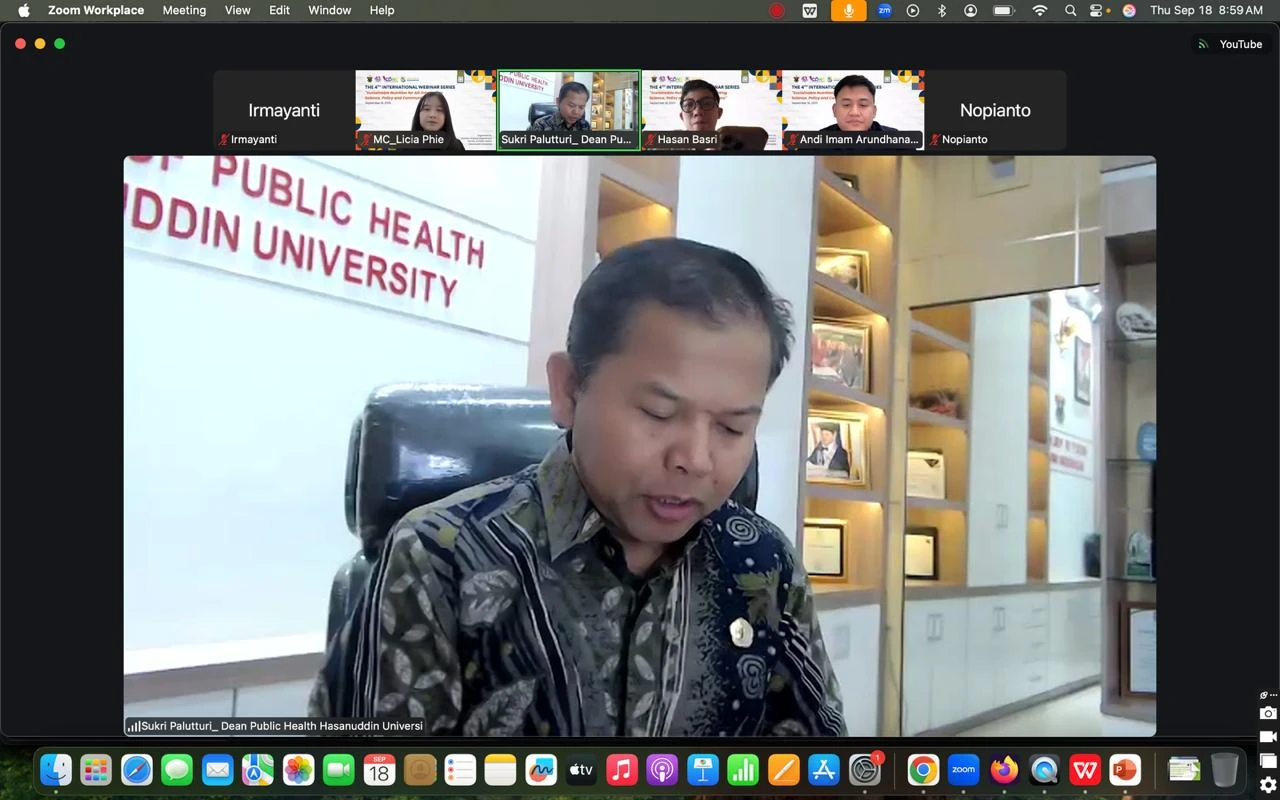Check the battery status icon
Viewport: 1280px width, 800px height.
(x=1004, y=10)
